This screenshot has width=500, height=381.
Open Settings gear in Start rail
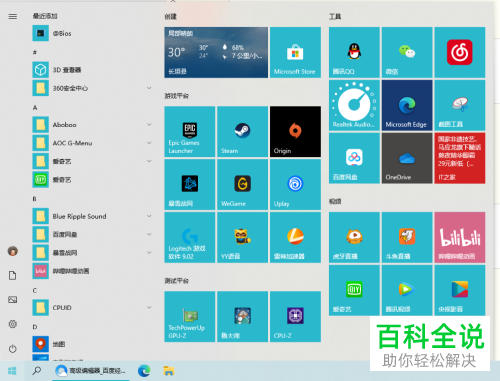[13, 324]
